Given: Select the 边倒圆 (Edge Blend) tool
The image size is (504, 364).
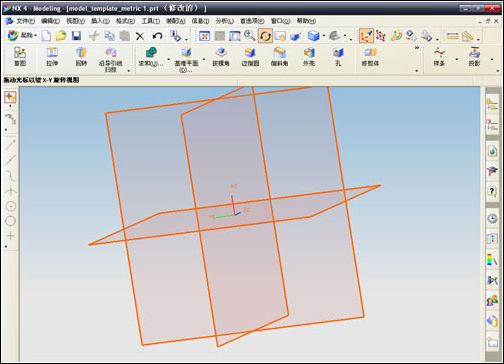Looking at the screenshot, I should [250, 57].
